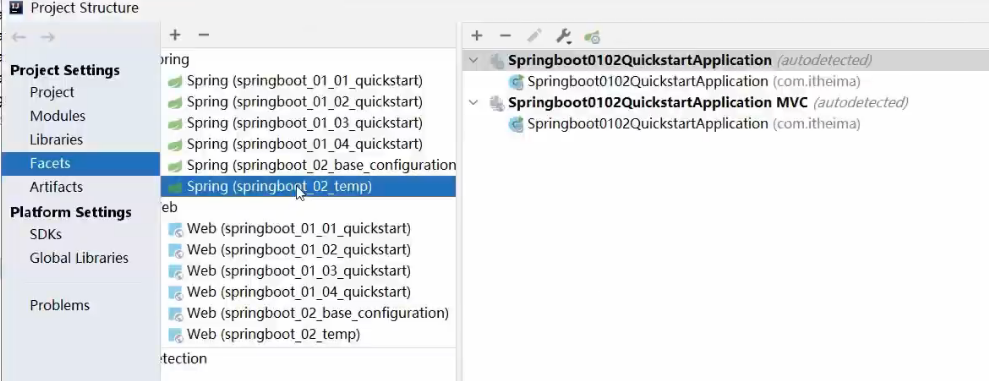Collapse the Springboot0102QuickstartApplication MVC context
989x381 pixels.
[x=474, y=102]
